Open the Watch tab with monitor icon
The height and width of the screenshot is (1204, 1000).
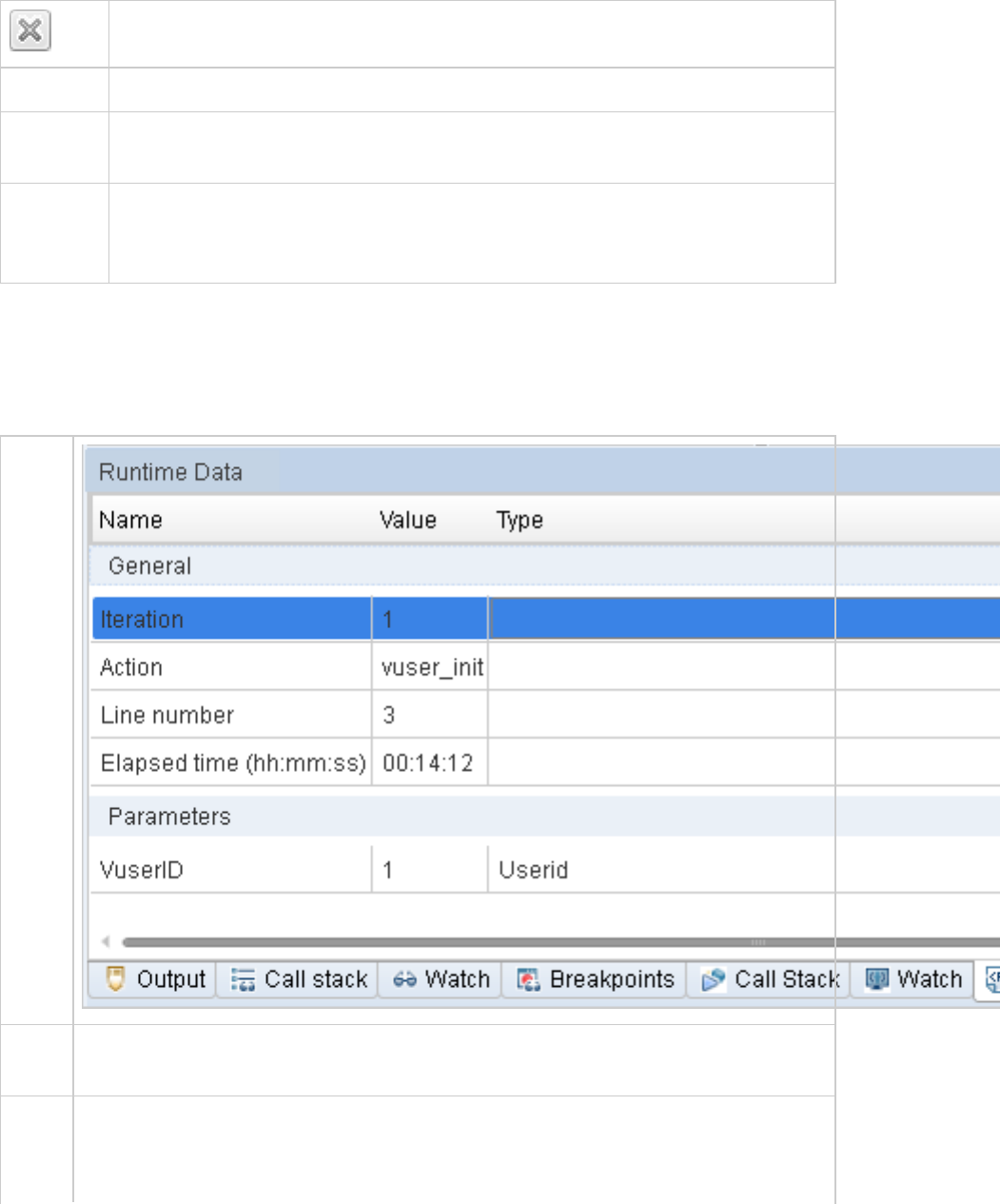click(x=912, y=979)
